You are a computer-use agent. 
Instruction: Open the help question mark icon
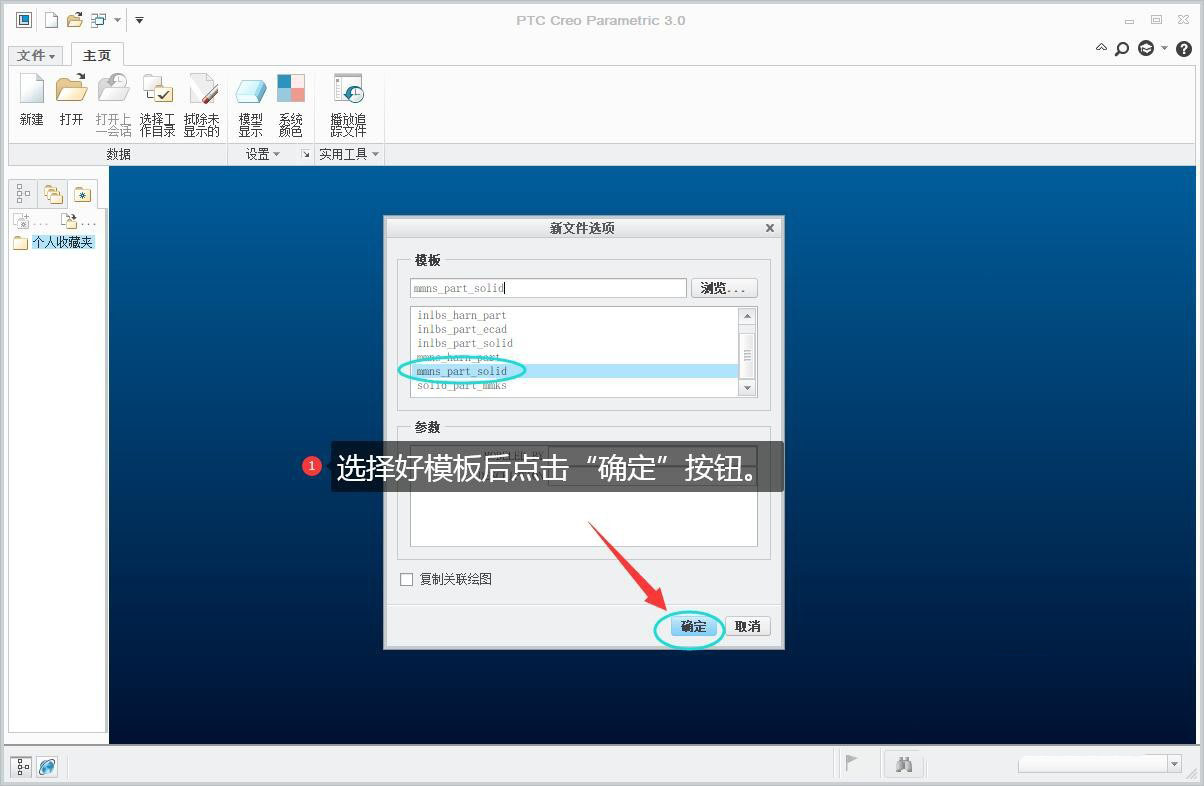[1184, 48]
